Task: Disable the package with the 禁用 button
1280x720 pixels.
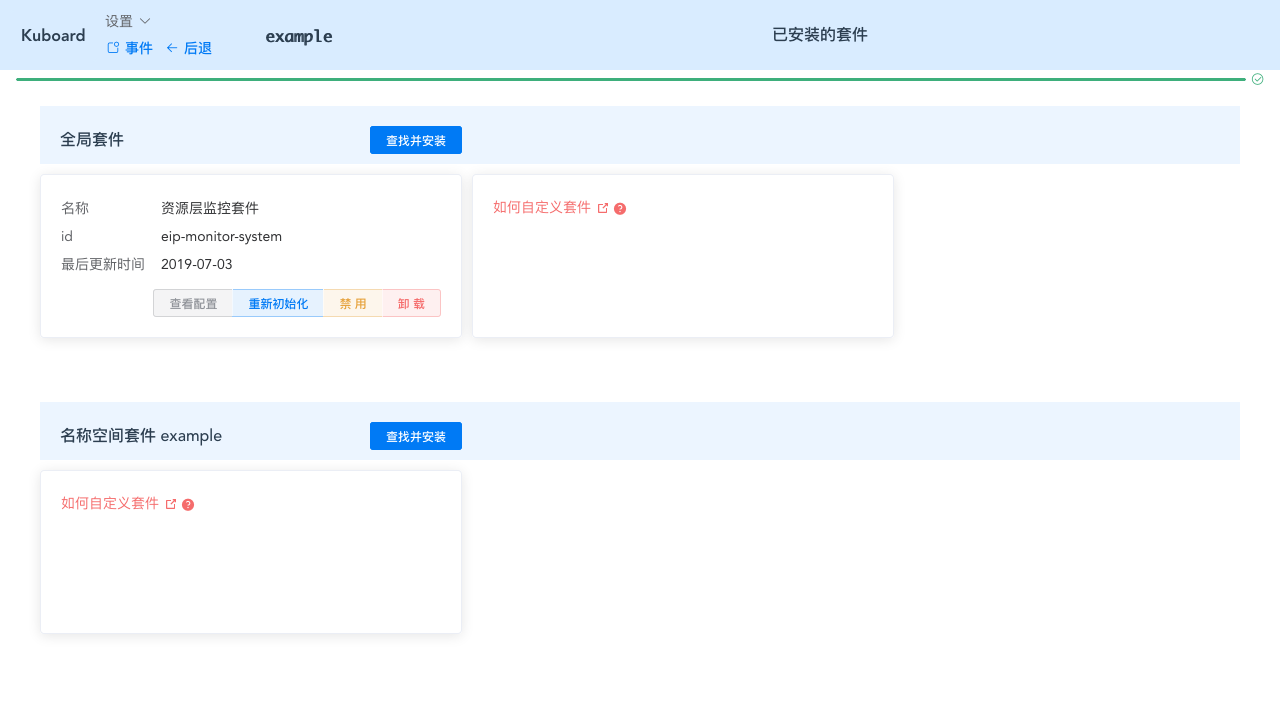Action: click(352, 303)
